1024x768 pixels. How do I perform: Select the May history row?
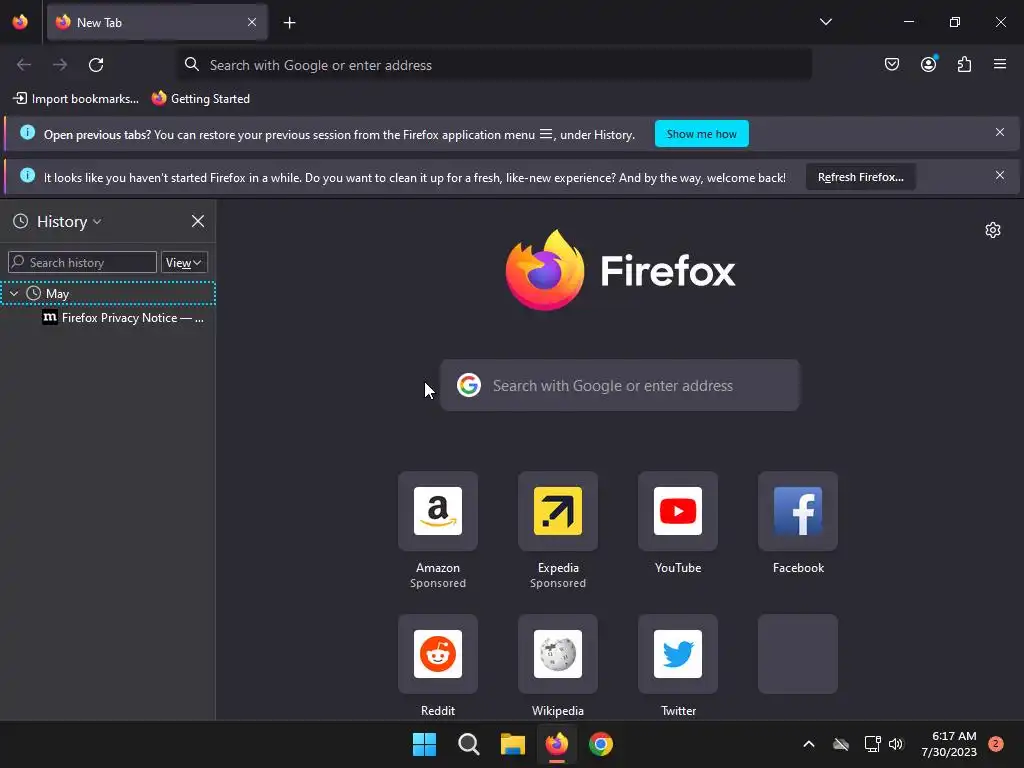108,294
